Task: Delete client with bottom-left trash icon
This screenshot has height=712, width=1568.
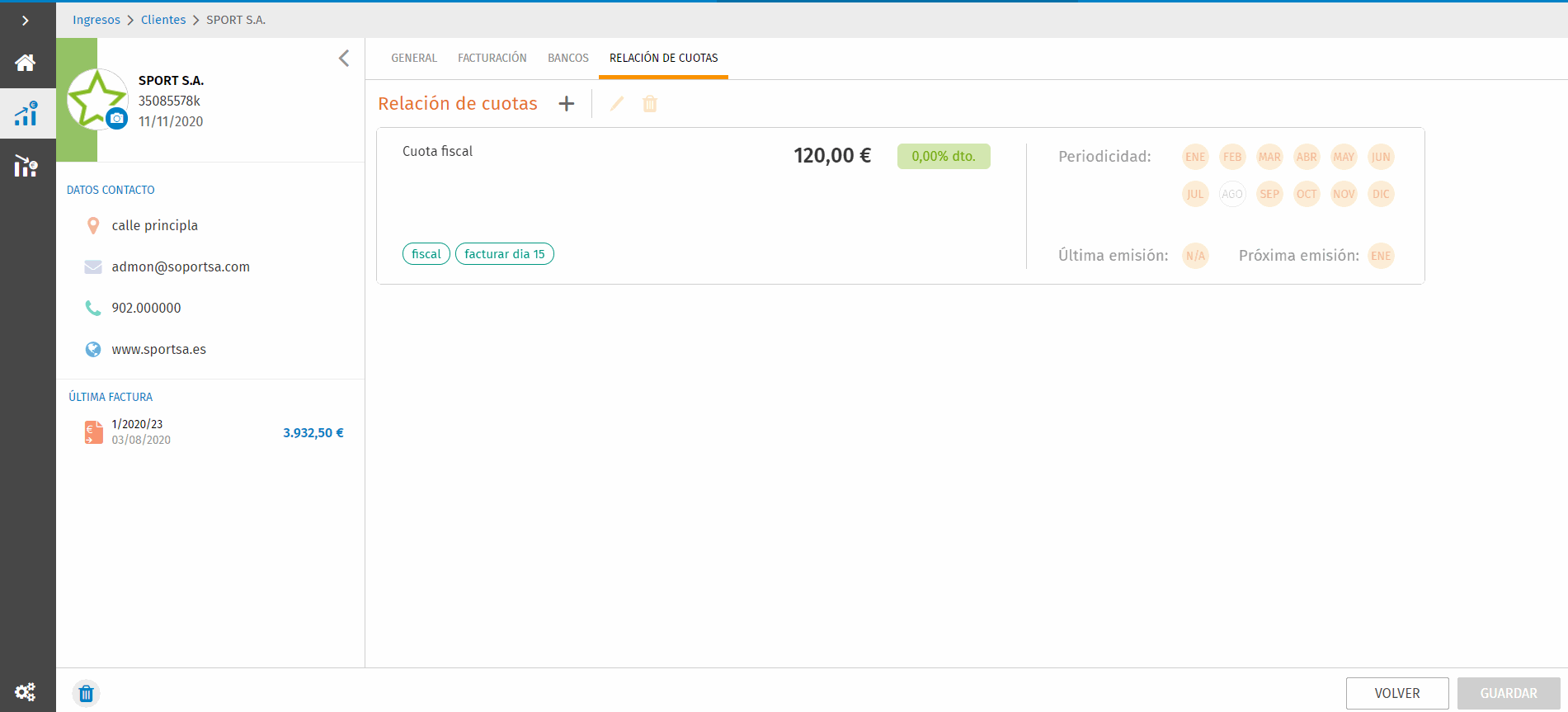Action: 86,693
